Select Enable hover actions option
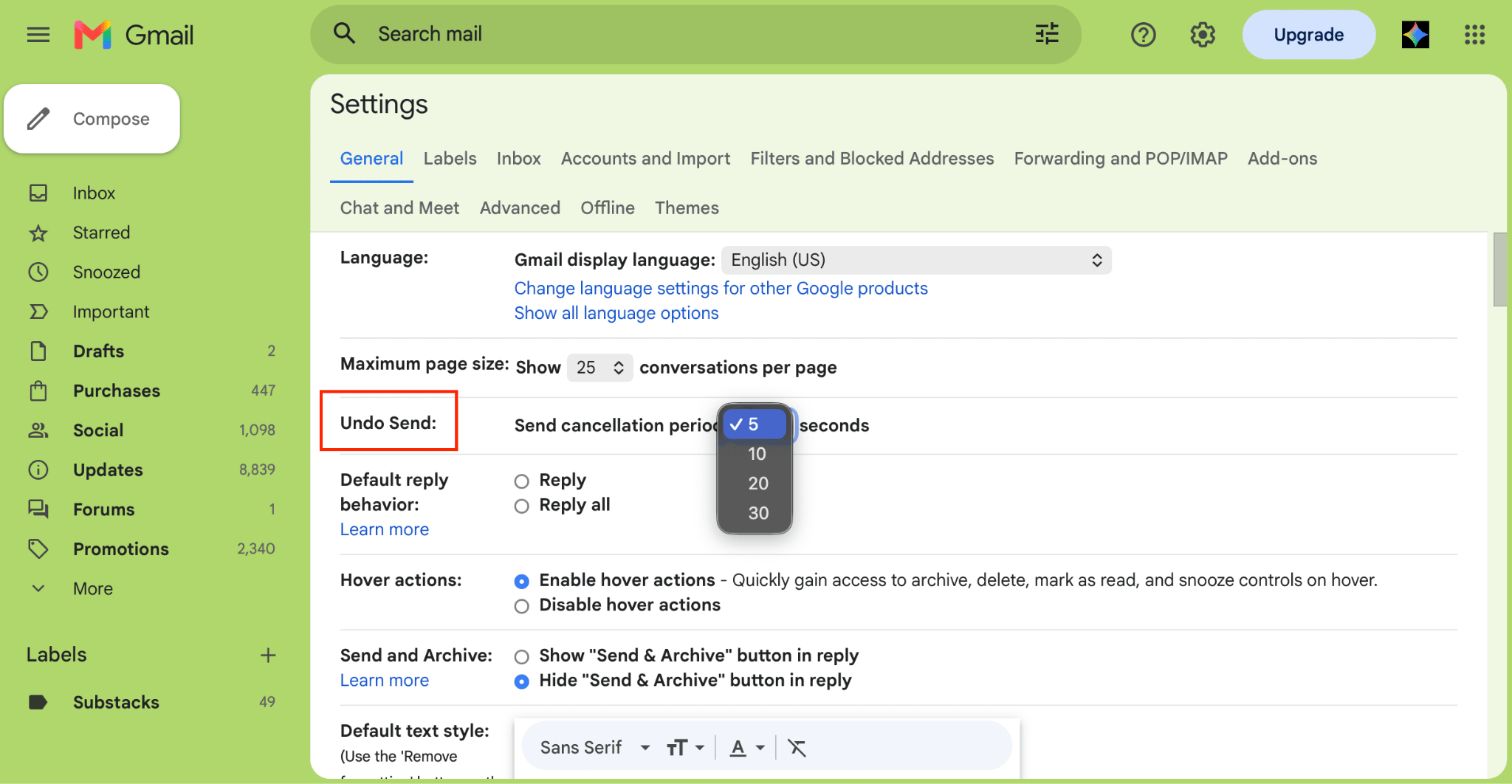The width and height of the screenshot is (1512, 784). [522, 582]
